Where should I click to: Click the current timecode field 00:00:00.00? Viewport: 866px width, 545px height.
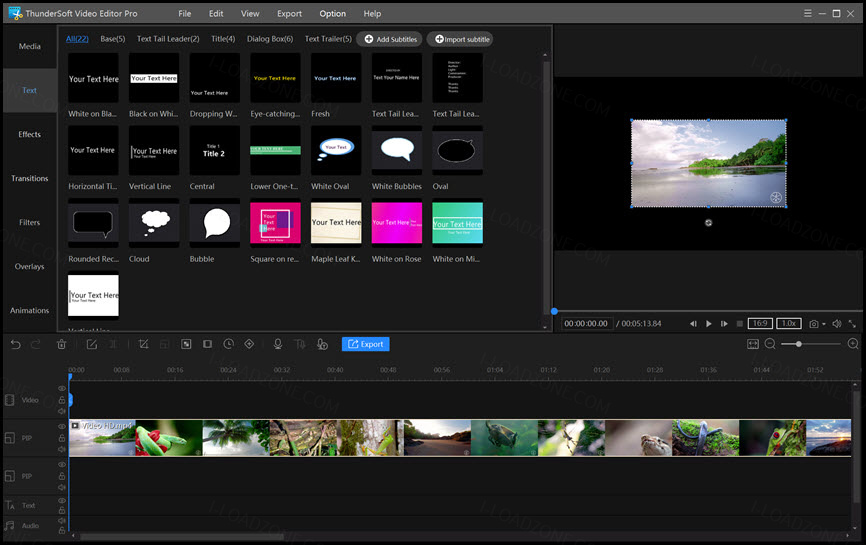586,324
